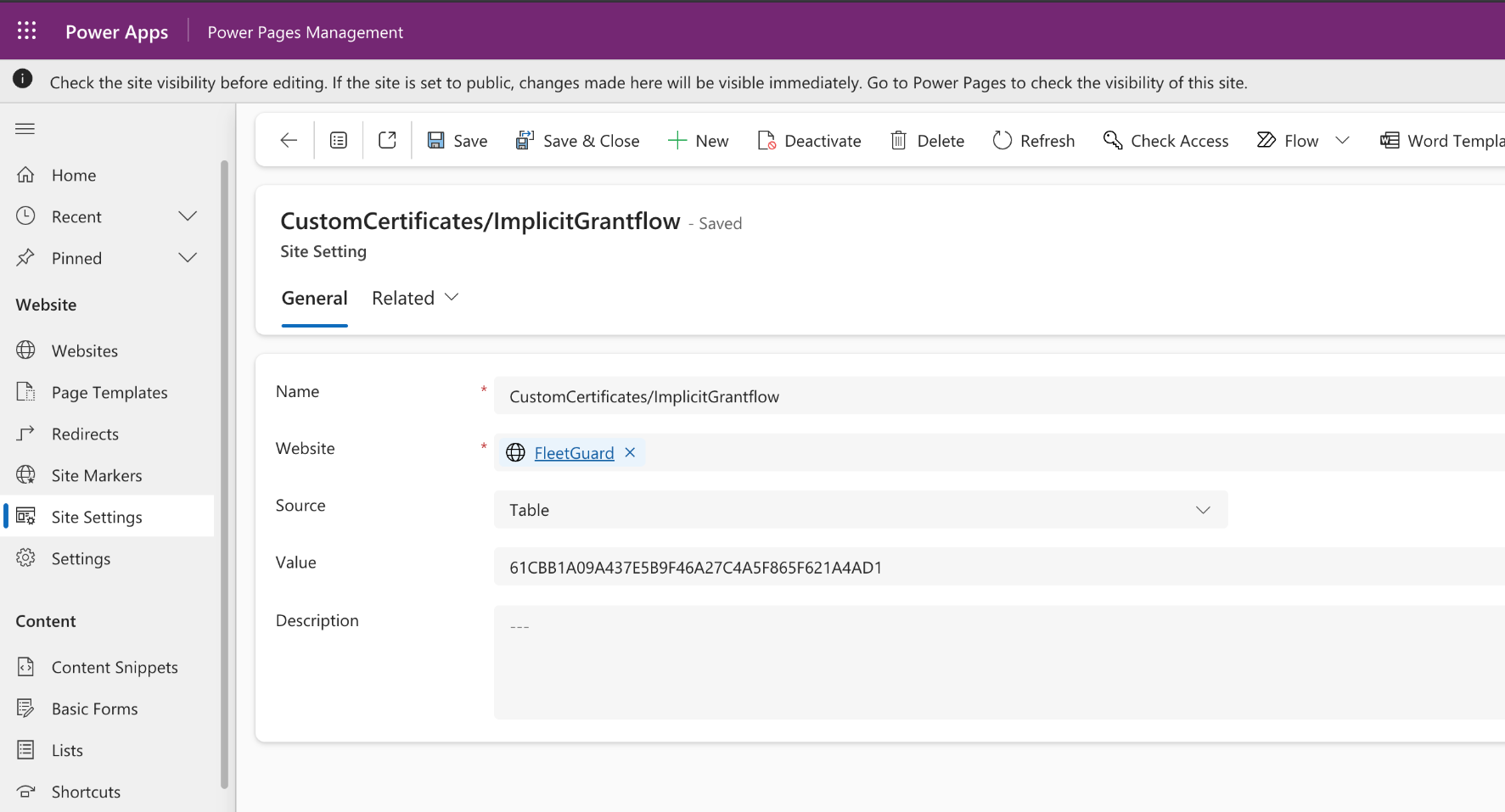1505x812 pixels.
Task: Open Shortcuts in sidebar
Action: (108, 792)
